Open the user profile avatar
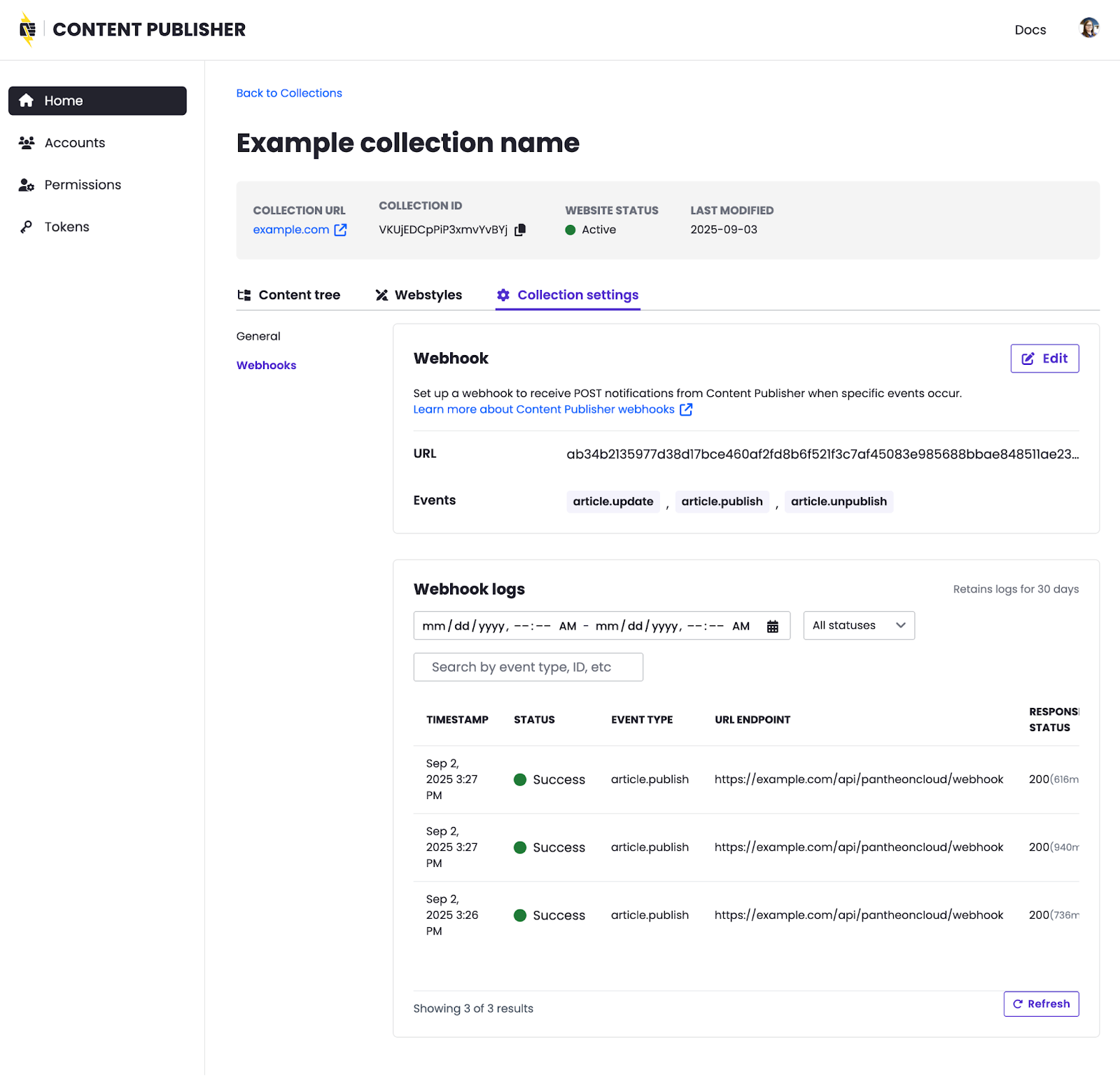1120x1077 pixels. (1088, 29)
